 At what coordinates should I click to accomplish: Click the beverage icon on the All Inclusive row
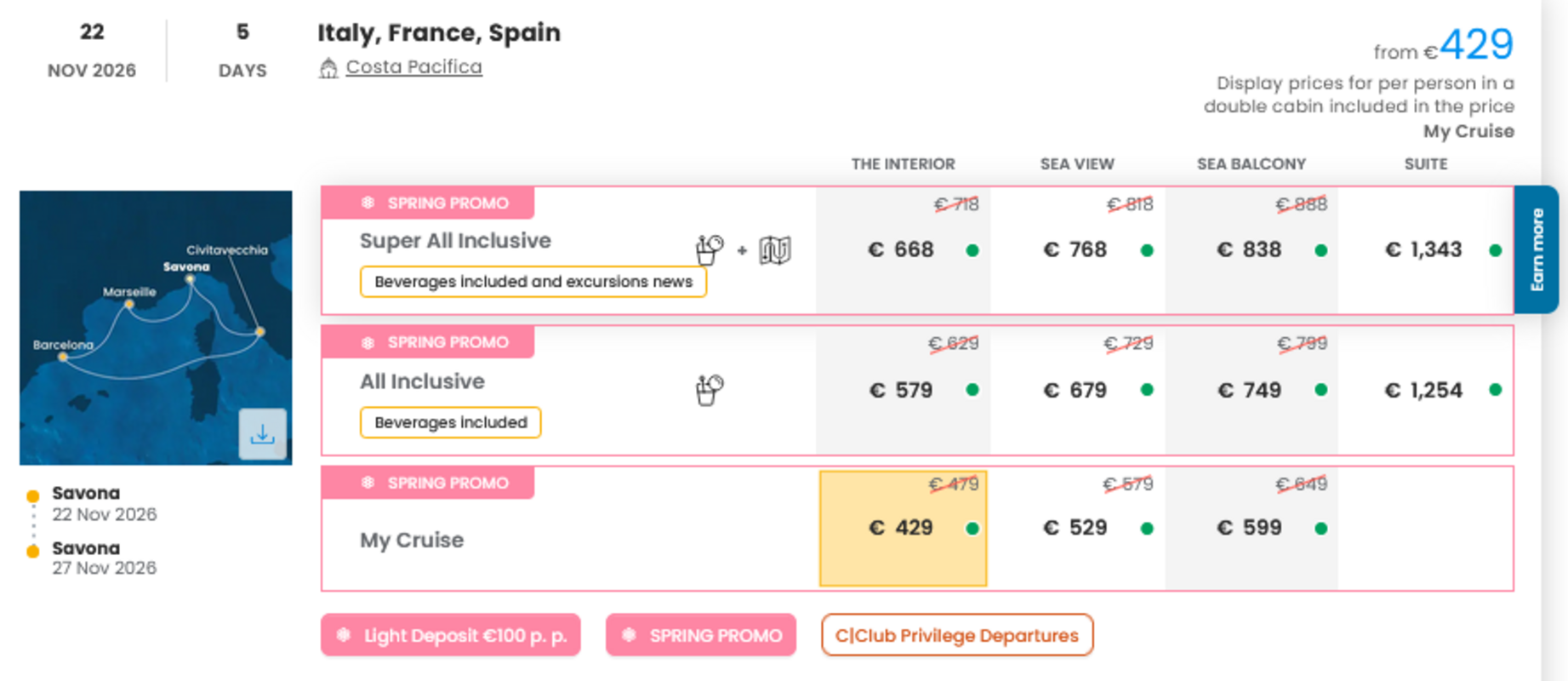[709, 388]
